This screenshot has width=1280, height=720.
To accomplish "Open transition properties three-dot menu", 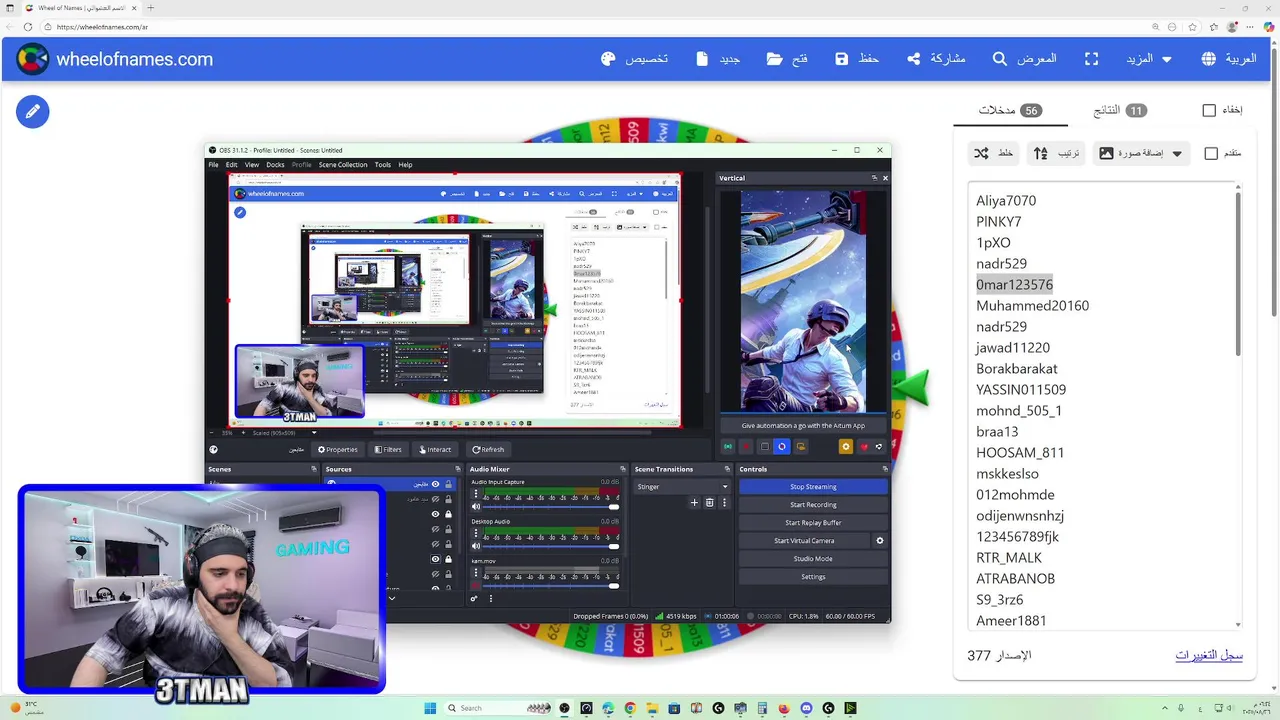I will pyautogui.click(x=725, y=503).
